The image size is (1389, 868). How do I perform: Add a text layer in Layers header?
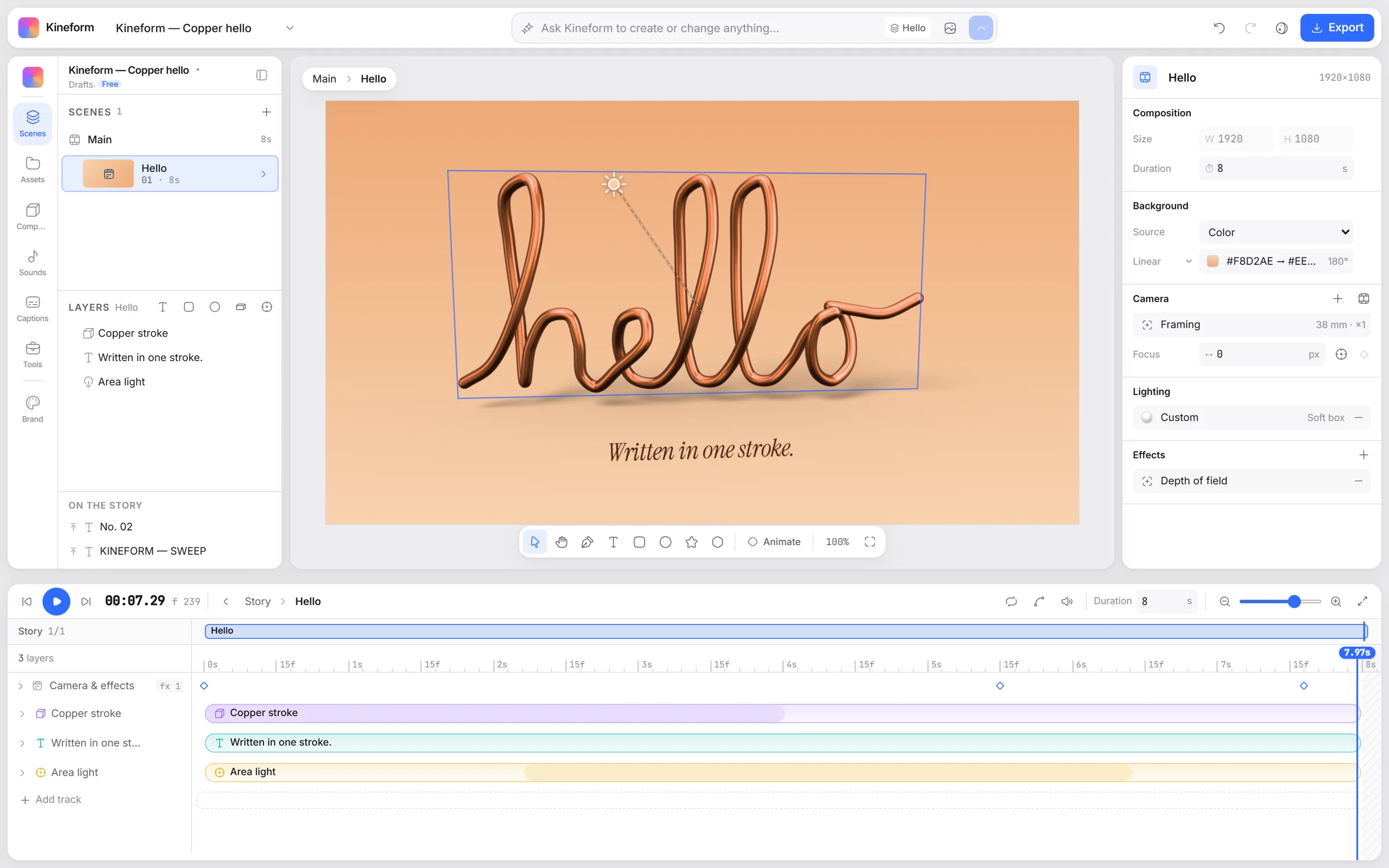pos(163,307)
